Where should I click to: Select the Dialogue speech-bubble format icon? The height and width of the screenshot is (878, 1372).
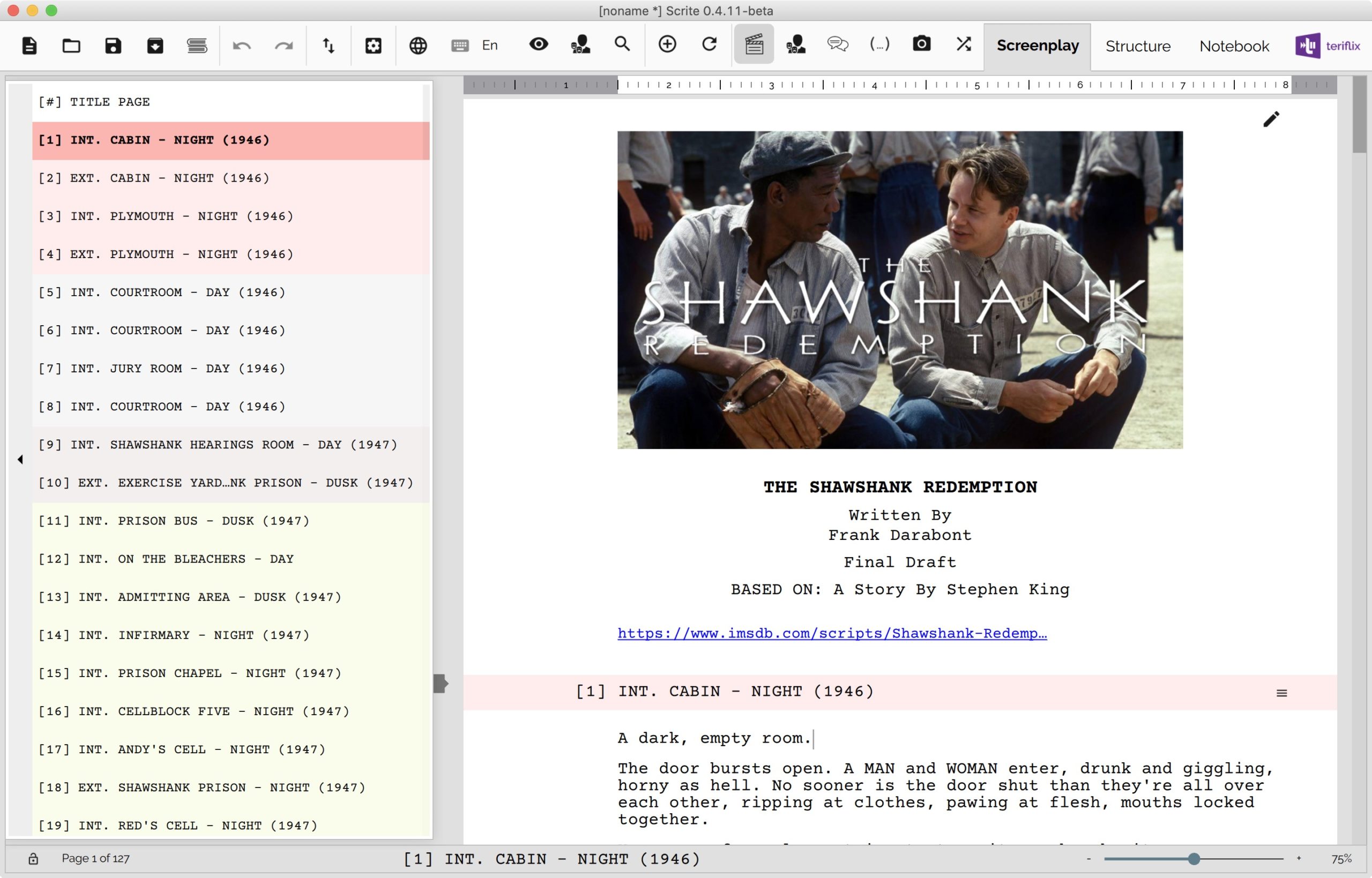click(x=838, y=44)
